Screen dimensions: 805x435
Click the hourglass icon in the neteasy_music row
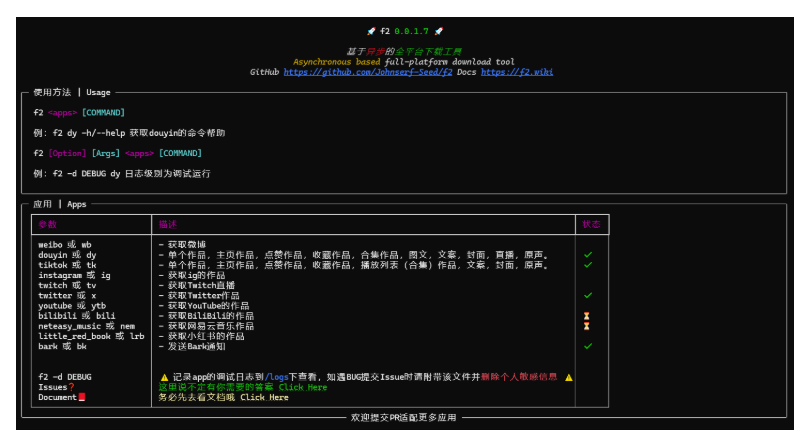coord(586,326)
